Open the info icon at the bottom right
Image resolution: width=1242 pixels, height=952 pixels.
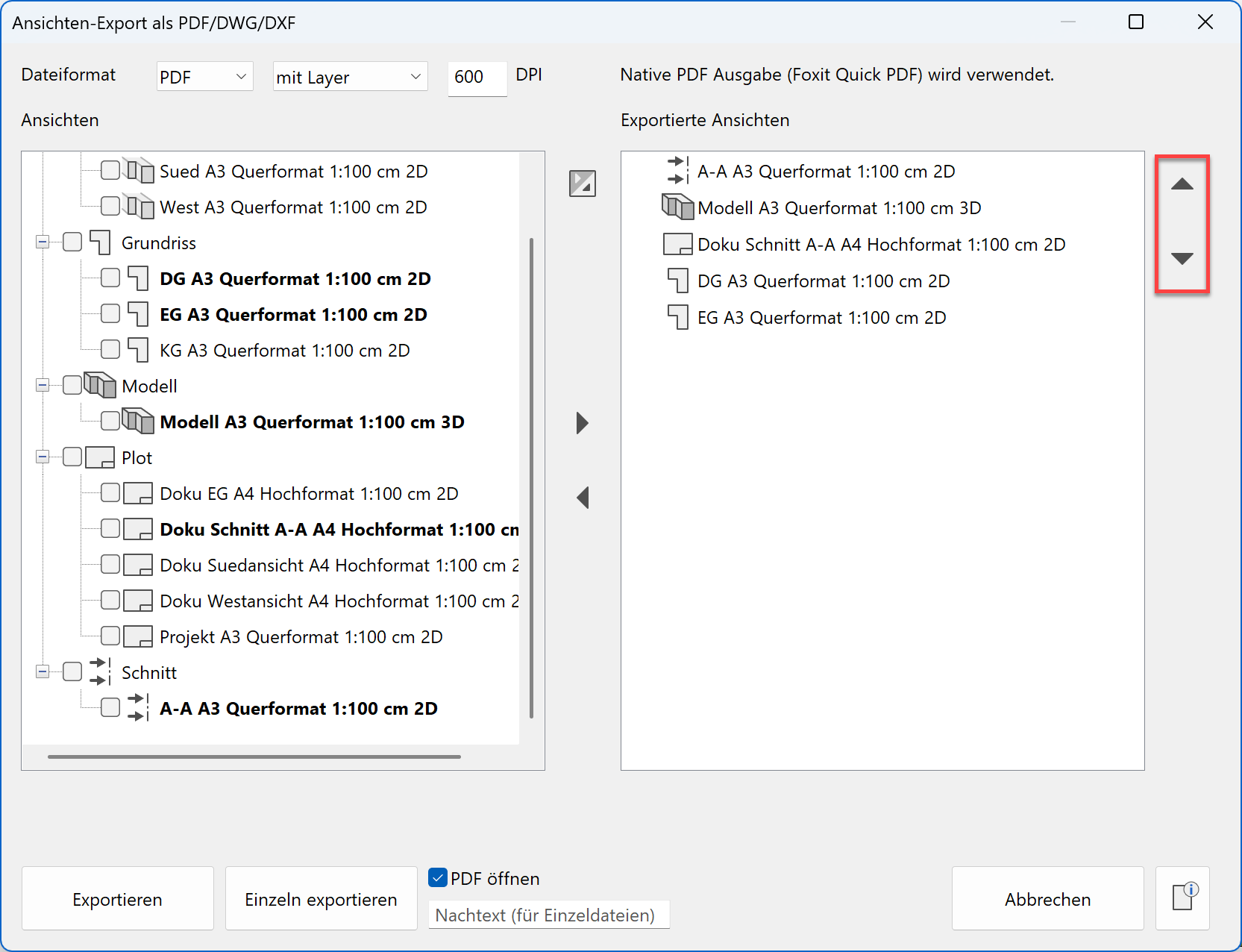1183,898
